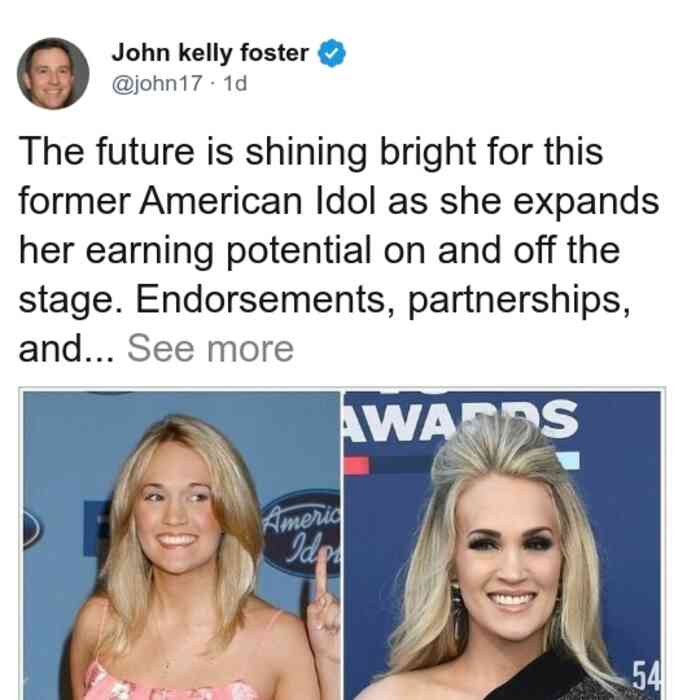Click the AWARDS banner text in photo
700x700 pixels.
[462, 419]
